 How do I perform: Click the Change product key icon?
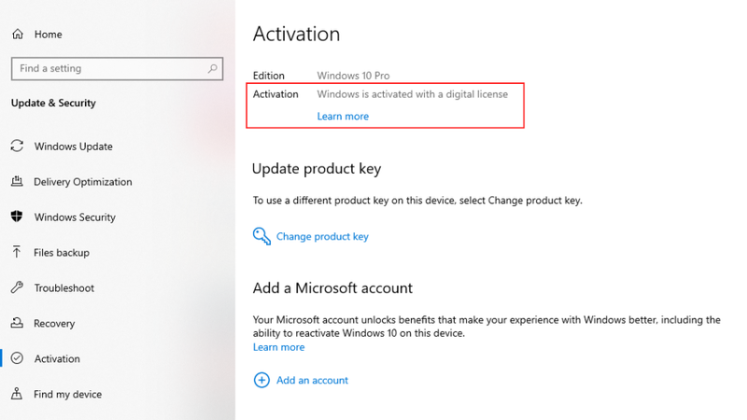[261, 237]
